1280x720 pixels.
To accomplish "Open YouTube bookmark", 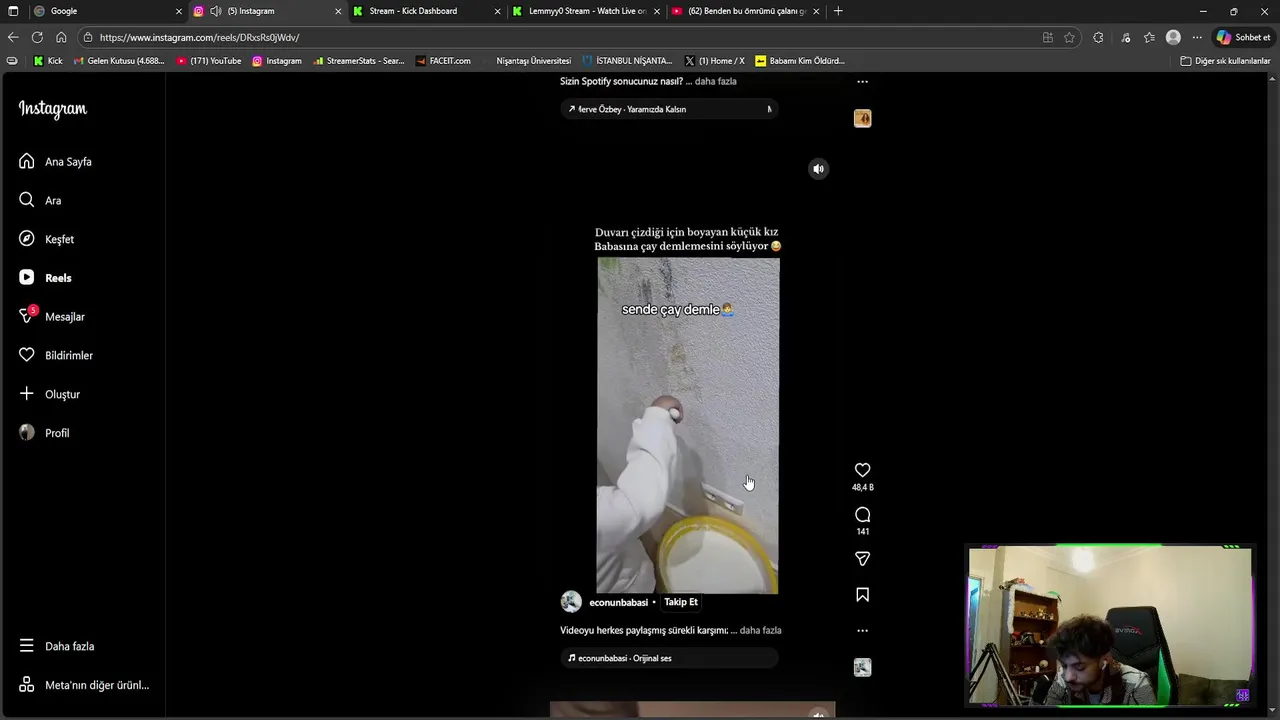I will (208, 61).
